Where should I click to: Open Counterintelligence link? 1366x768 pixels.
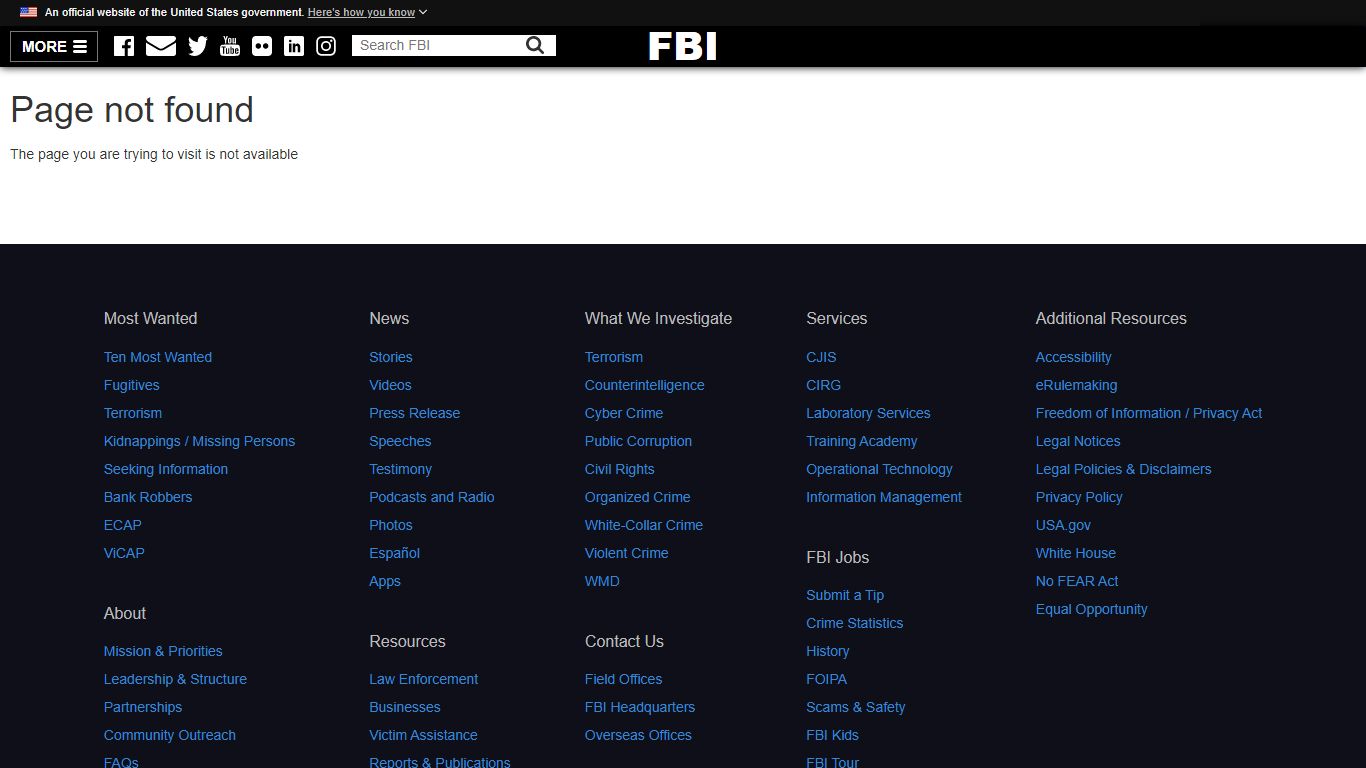[645, 385]
